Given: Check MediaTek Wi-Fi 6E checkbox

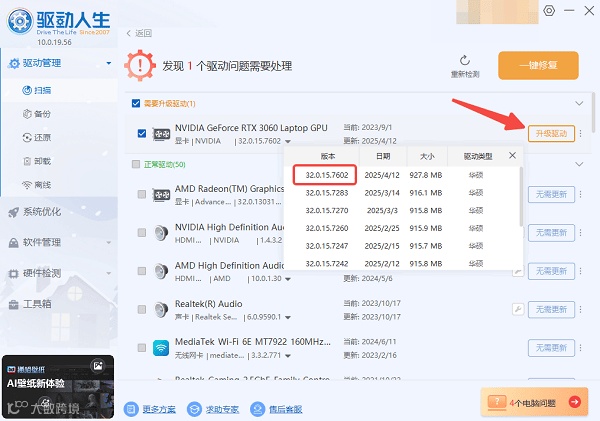Looking at the screenshot, I should pos(142,348).
